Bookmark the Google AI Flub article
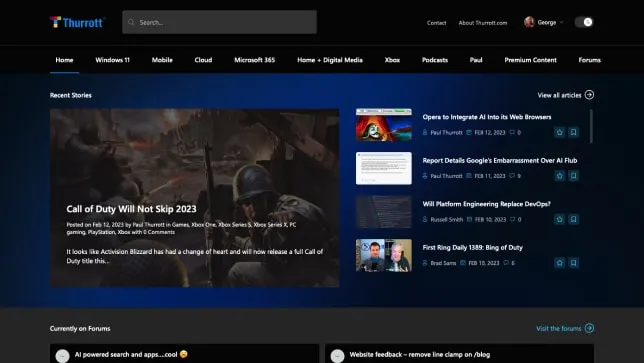Image resolution: width=644 pixels, height=363 pixels. (574, 176)
